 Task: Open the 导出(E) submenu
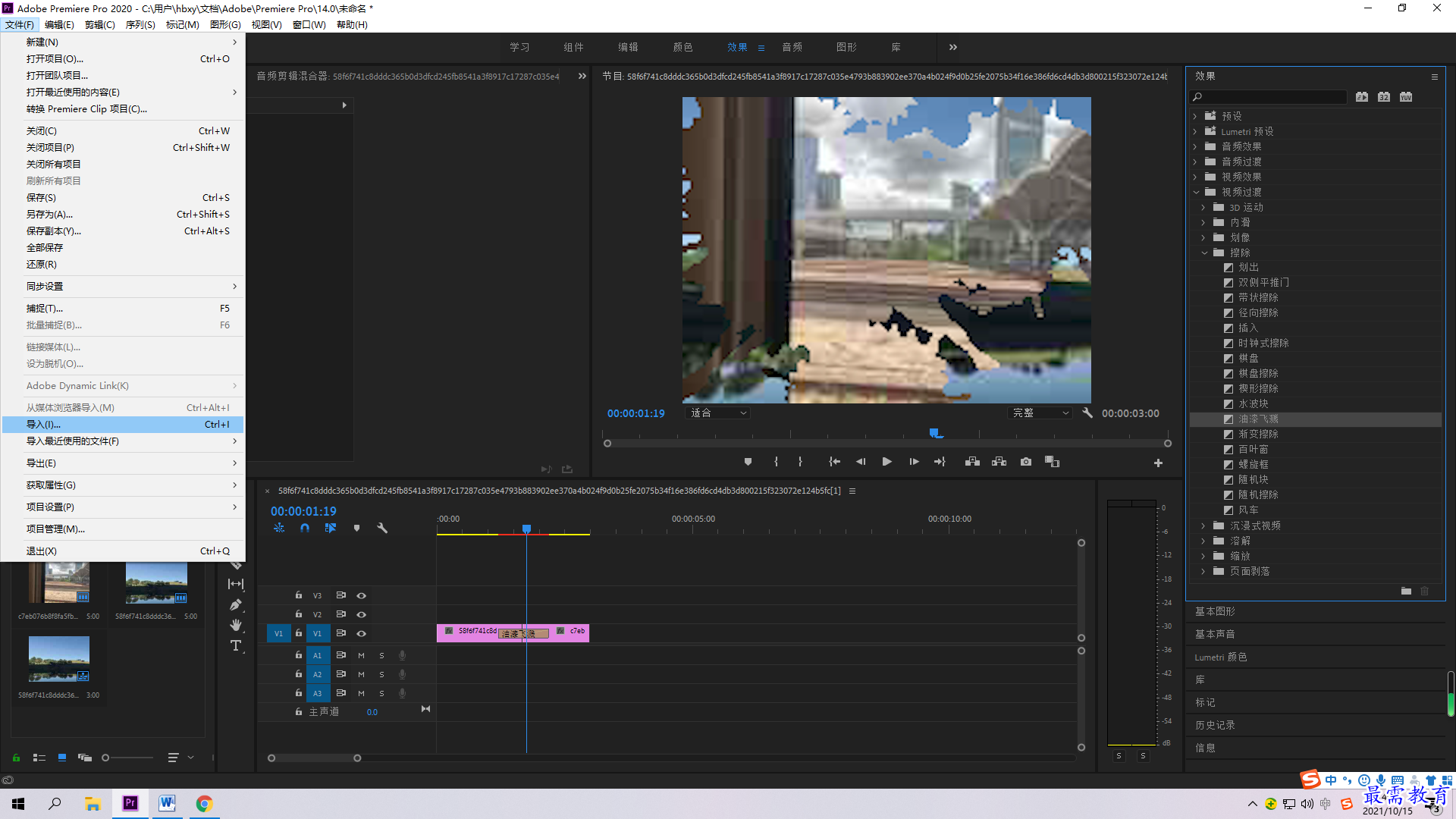click(123, 463)
